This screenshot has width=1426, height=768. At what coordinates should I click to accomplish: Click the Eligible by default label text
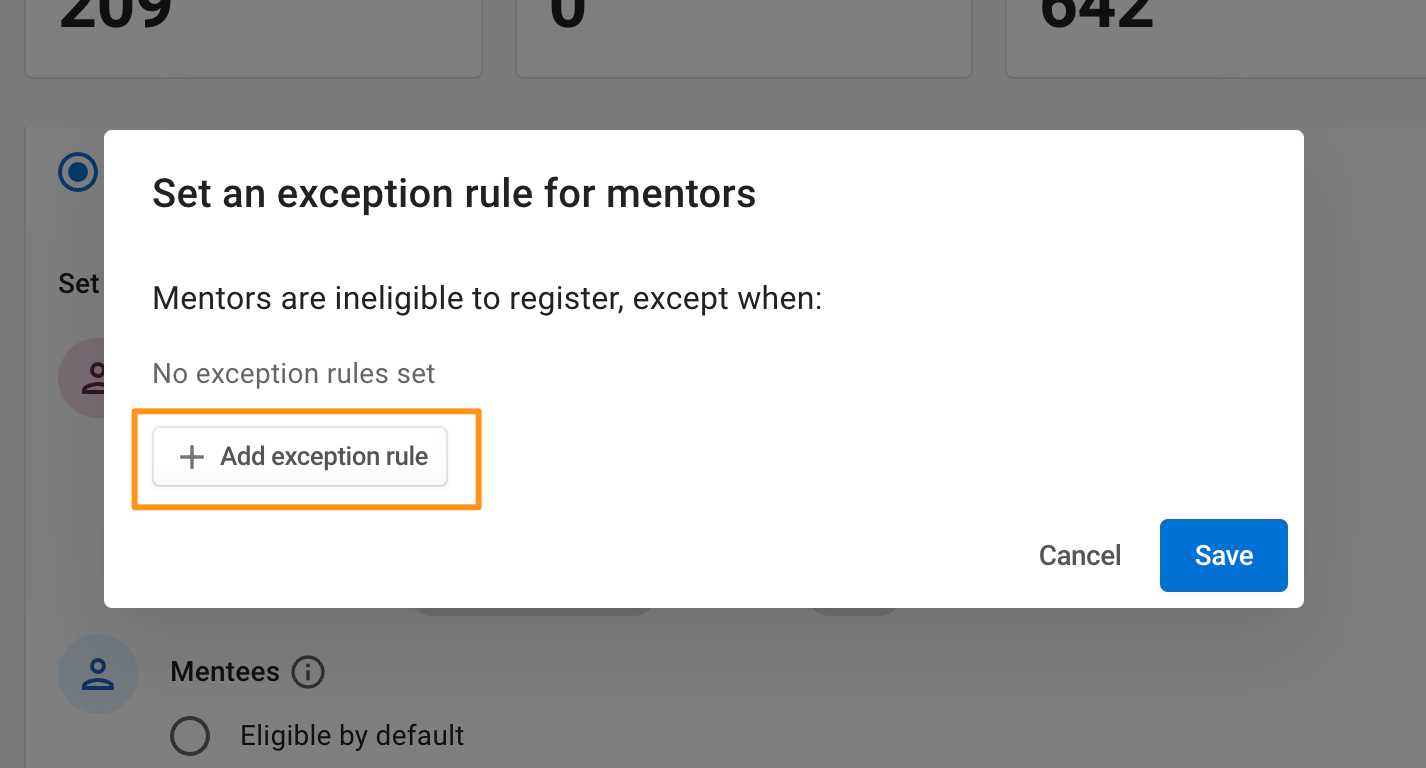pos(352,736)
